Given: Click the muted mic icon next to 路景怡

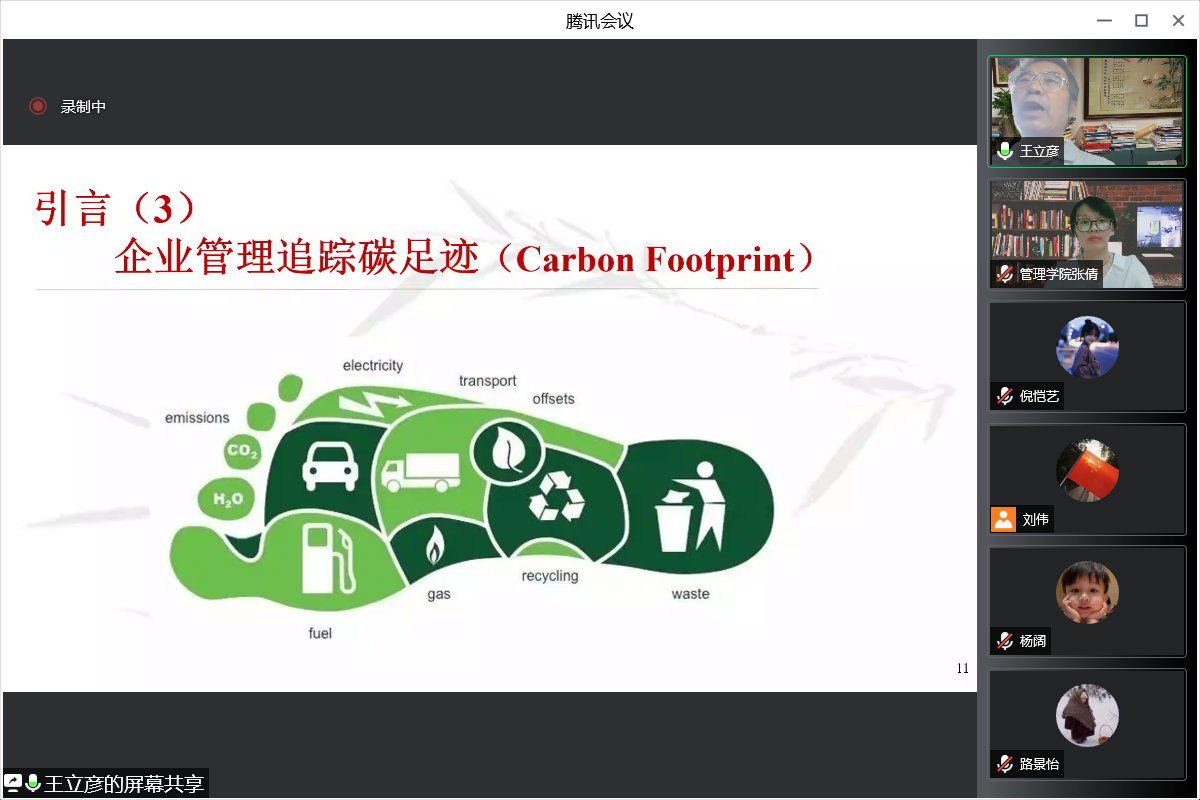Looking at the screenshot, I should (1005, 764).
